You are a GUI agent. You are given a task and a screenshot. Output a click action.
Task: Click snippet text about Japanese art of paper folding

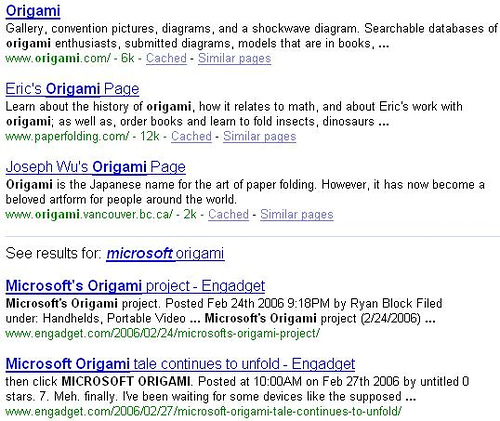245,192
